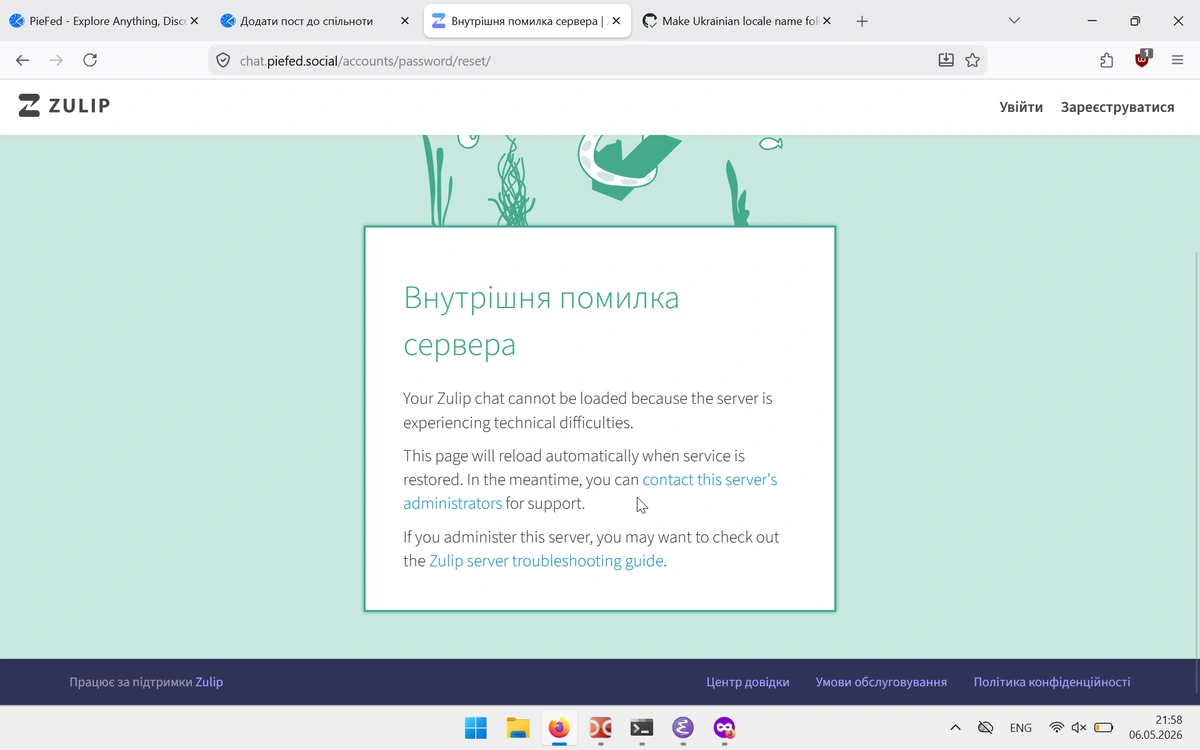This screenshot has width=1200, height=750.
Task: Click the Zulip link in the footer
Action: tap(209, 682)
